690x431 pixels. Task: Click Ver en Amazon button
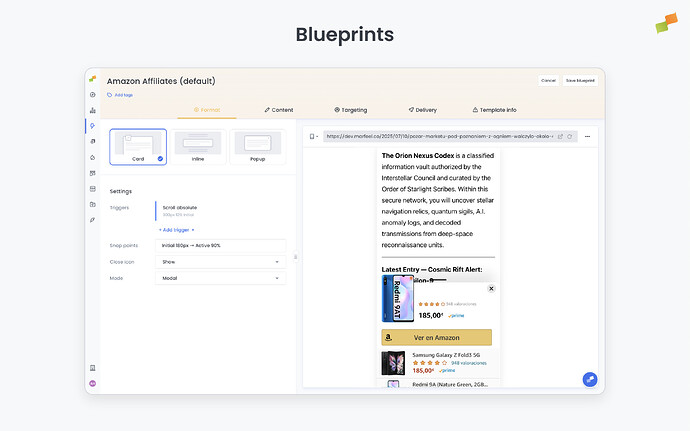(437, 338)
